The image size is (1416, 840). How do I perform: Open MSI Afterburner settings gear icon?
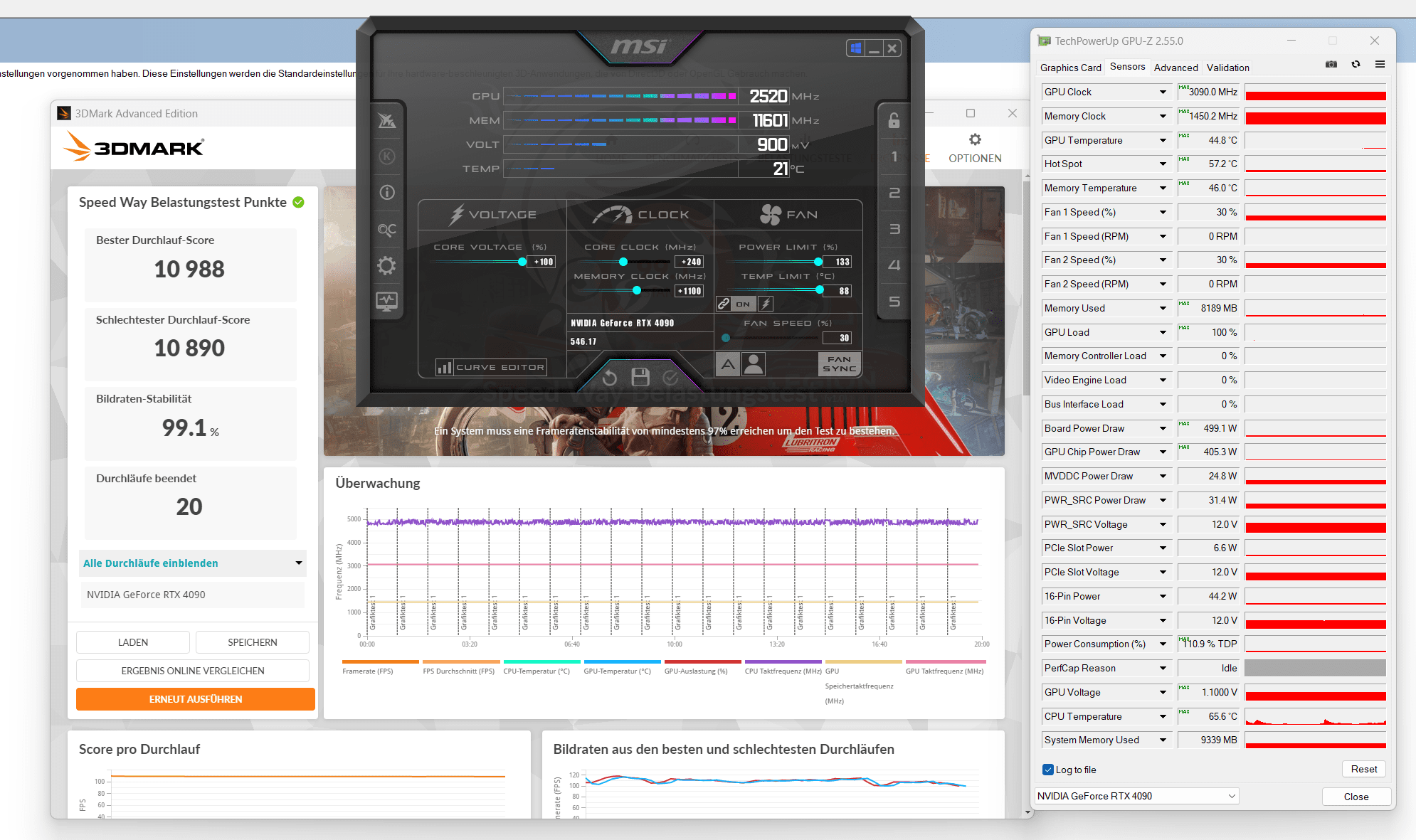click(386, 266)
